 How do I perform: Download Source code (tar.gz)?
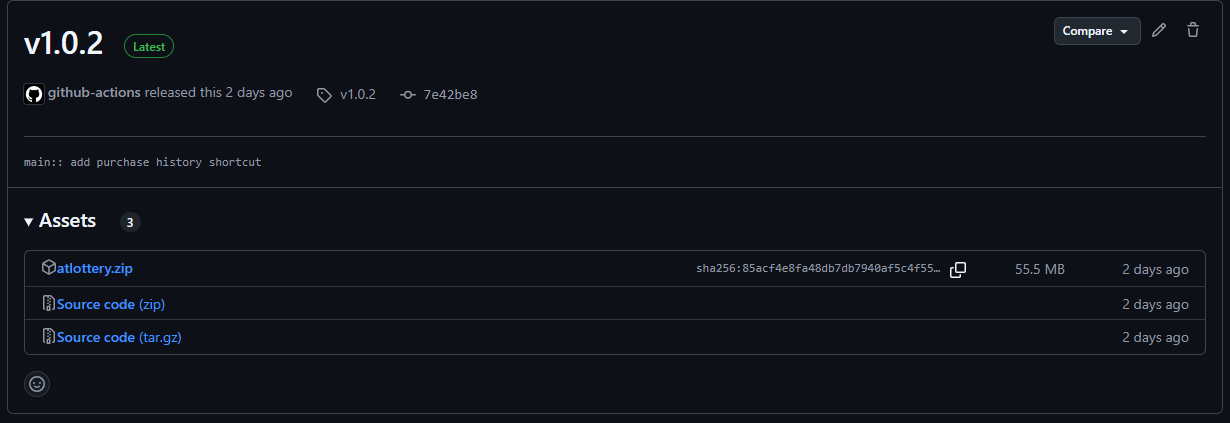tap(119, 338)
